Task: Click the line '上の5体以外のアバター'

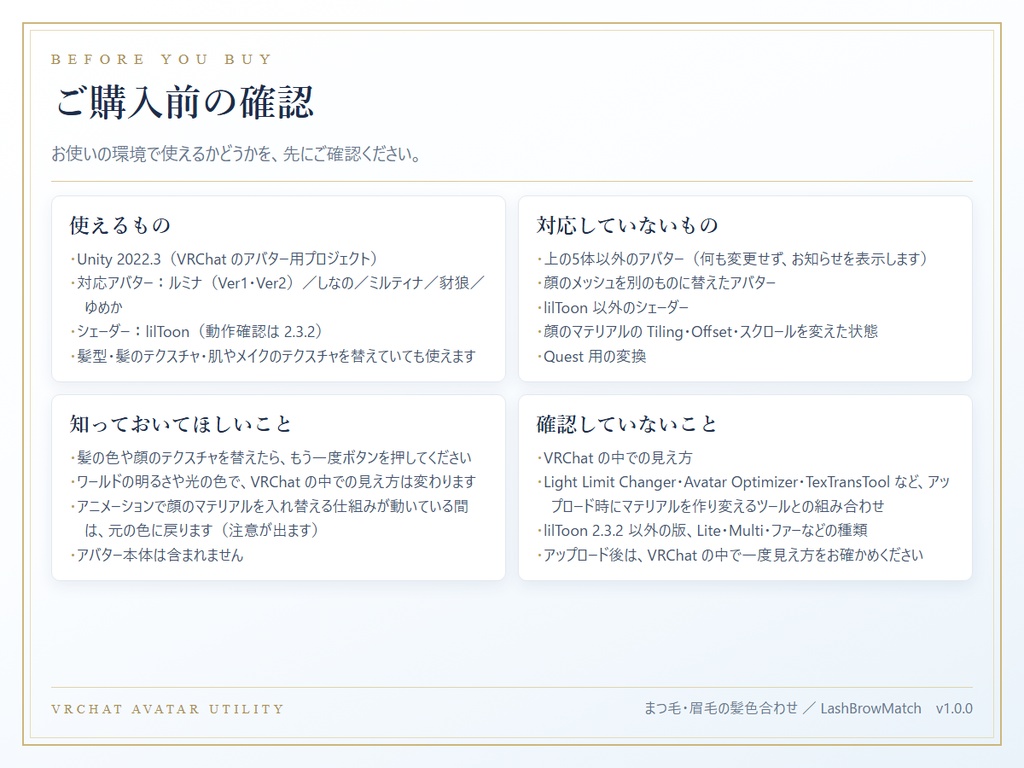Action: (x=733, y=259)
